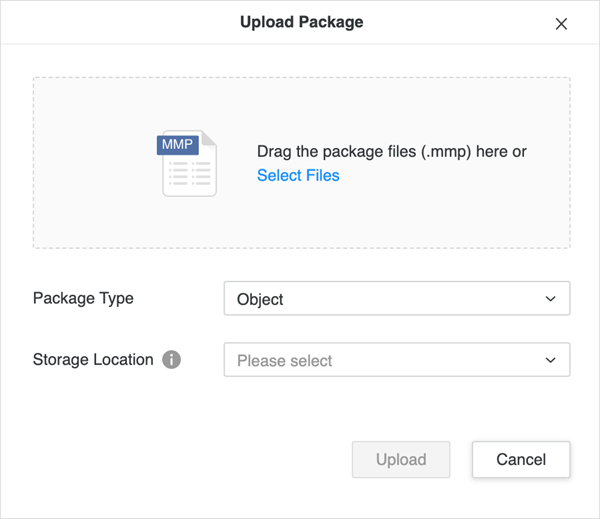Open the Storage Location dropdown
Viewport: 600px width, 519px height.
396,360
